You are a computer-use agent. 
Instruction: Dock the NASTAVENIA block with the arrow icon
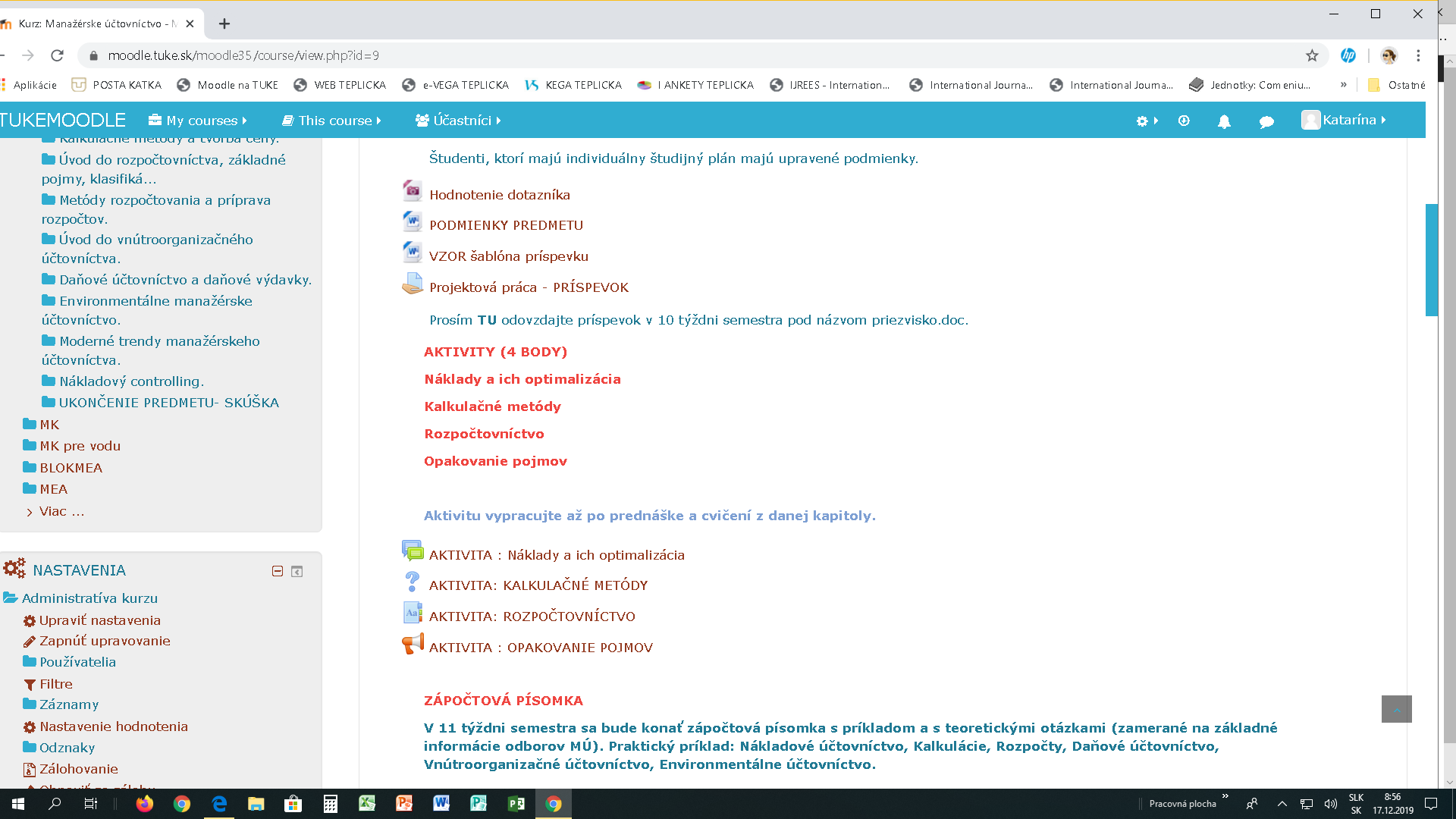(297, 572)
